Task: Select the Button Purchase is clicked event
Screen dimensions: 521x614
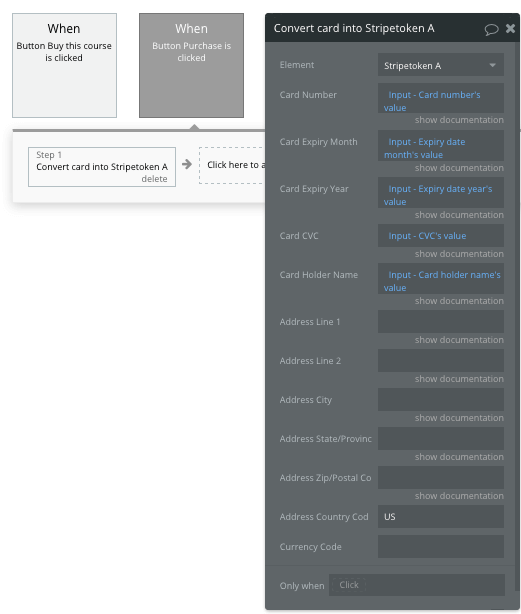Action: coord(191,65)
